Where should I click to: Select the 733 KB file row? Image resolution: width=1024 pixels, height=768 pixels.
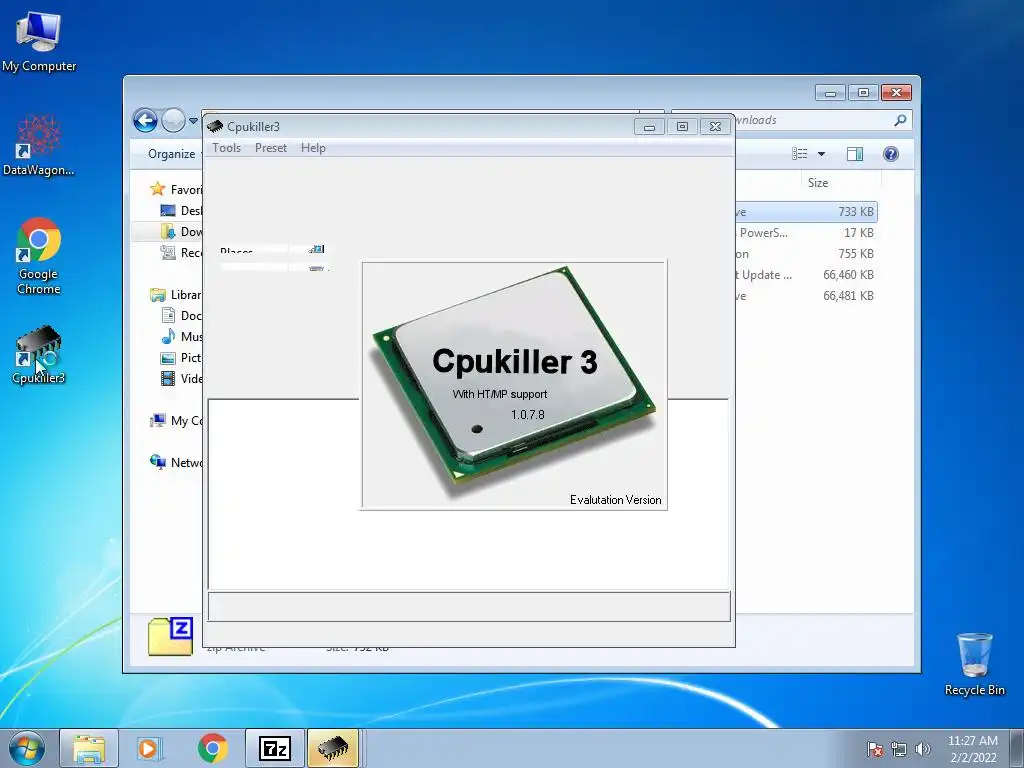[806, 212]
